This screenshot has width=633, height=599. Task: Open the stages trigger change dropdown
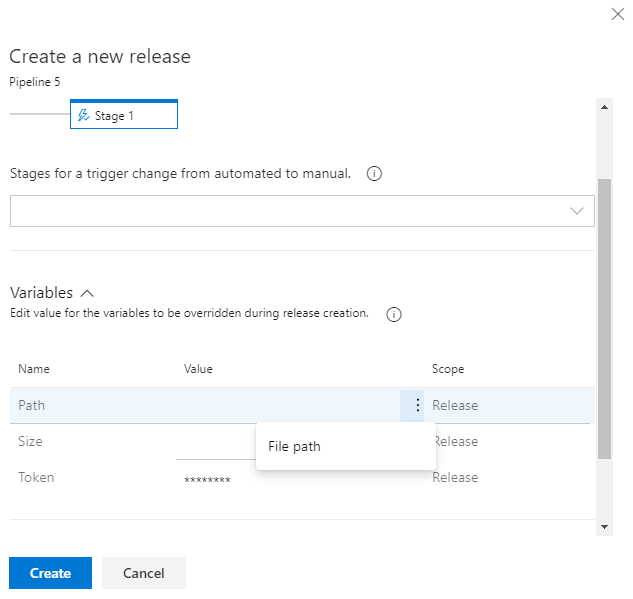coord(302,211)
